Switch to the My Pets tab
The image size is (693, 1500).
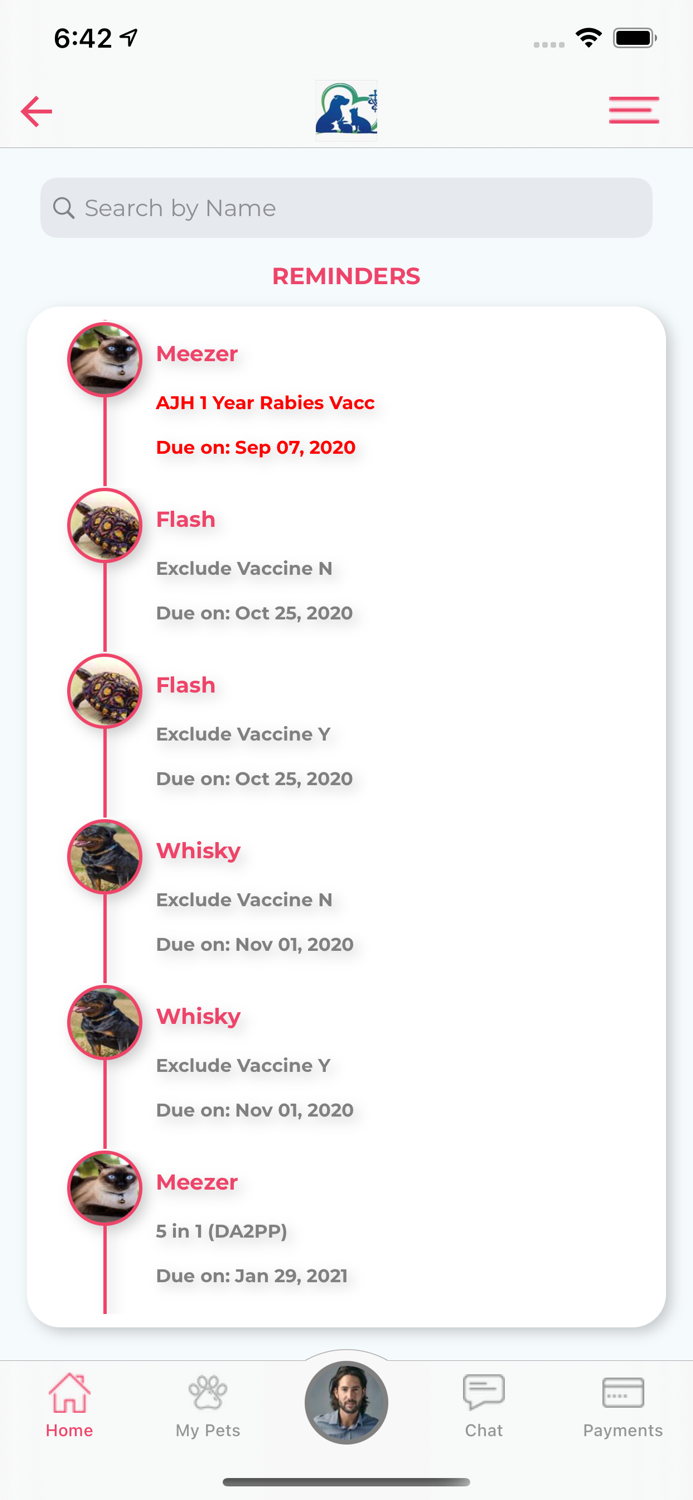(208, 1405)
